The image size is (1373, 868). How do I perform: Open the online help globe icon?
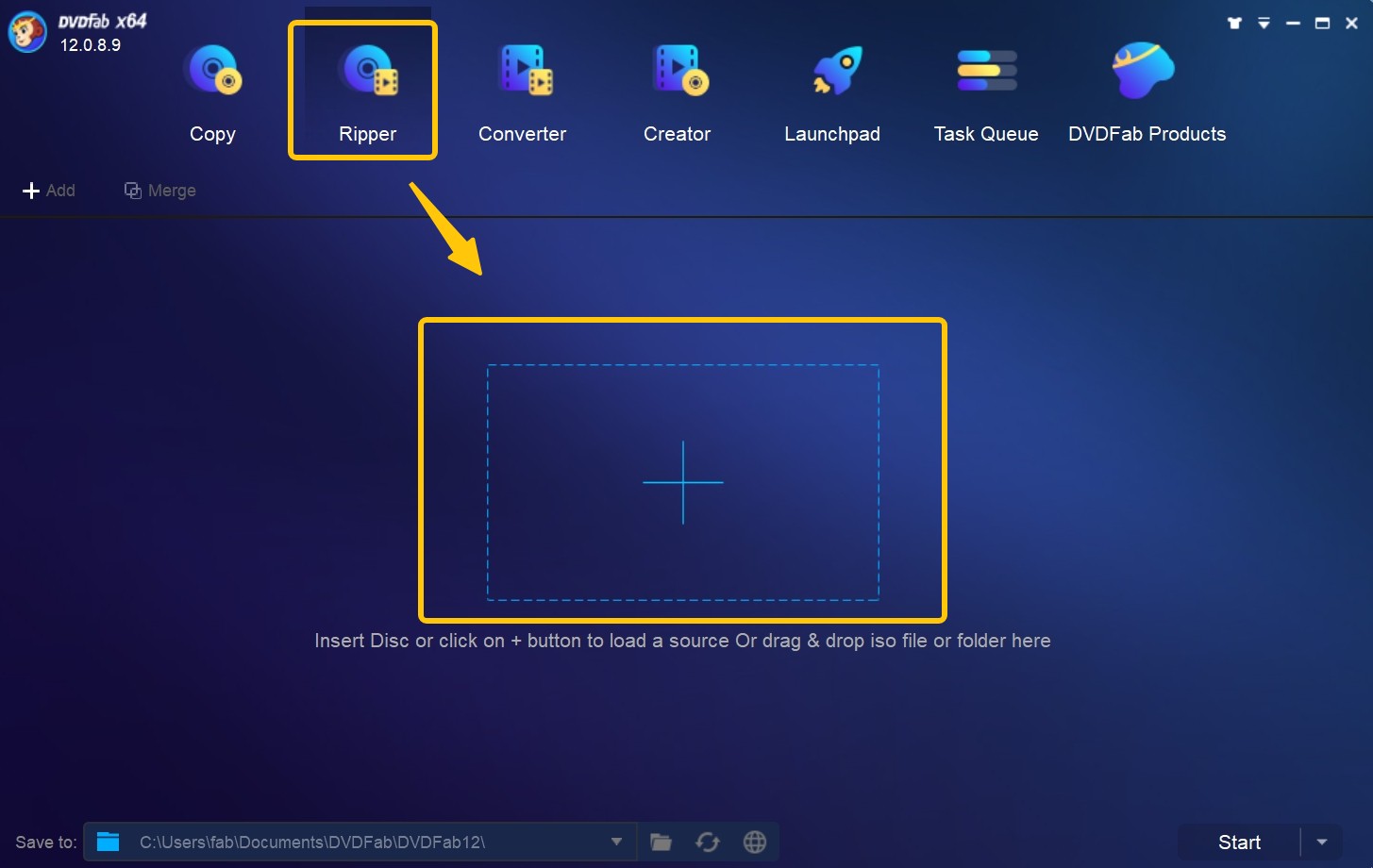click(755, 842)
